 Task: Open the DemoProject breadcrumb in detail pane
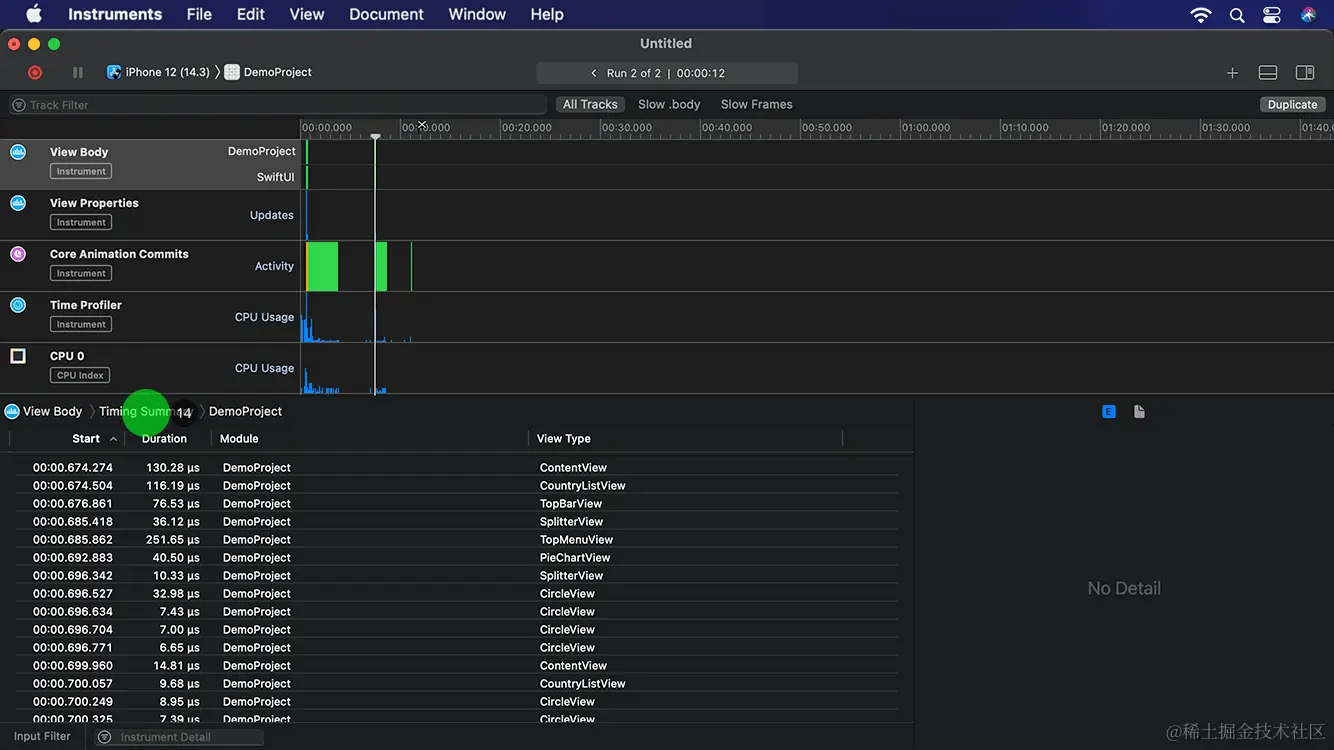pyautogui.click(x=245, y=411)
